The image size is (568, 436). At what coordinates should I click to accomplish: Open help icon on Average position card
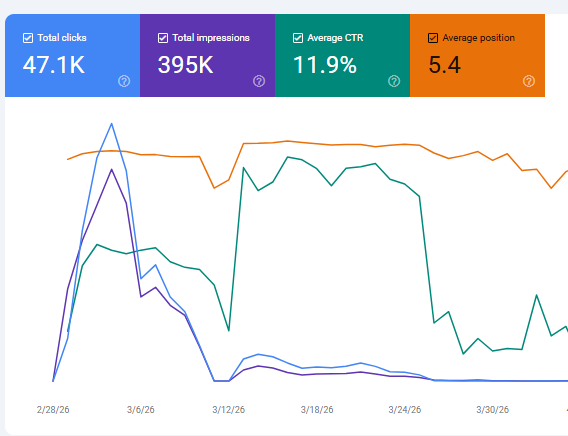click(x=529, y=81)
